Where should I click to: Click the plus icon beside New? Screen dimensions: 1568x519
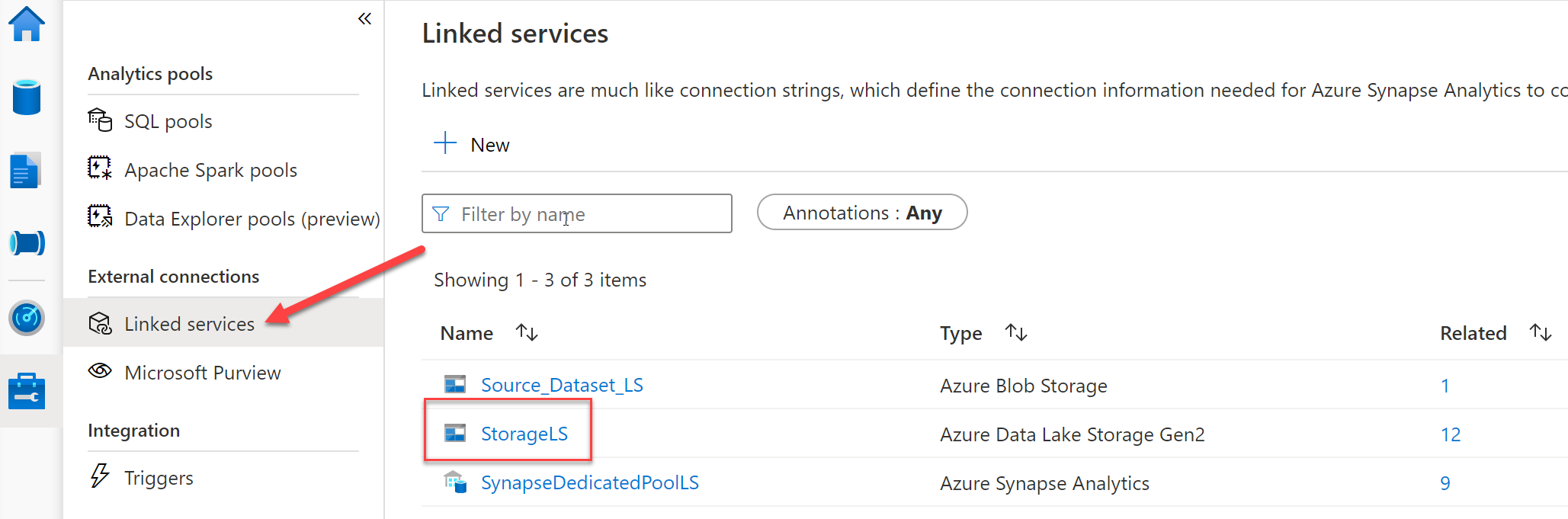click(x=445, y=143)
